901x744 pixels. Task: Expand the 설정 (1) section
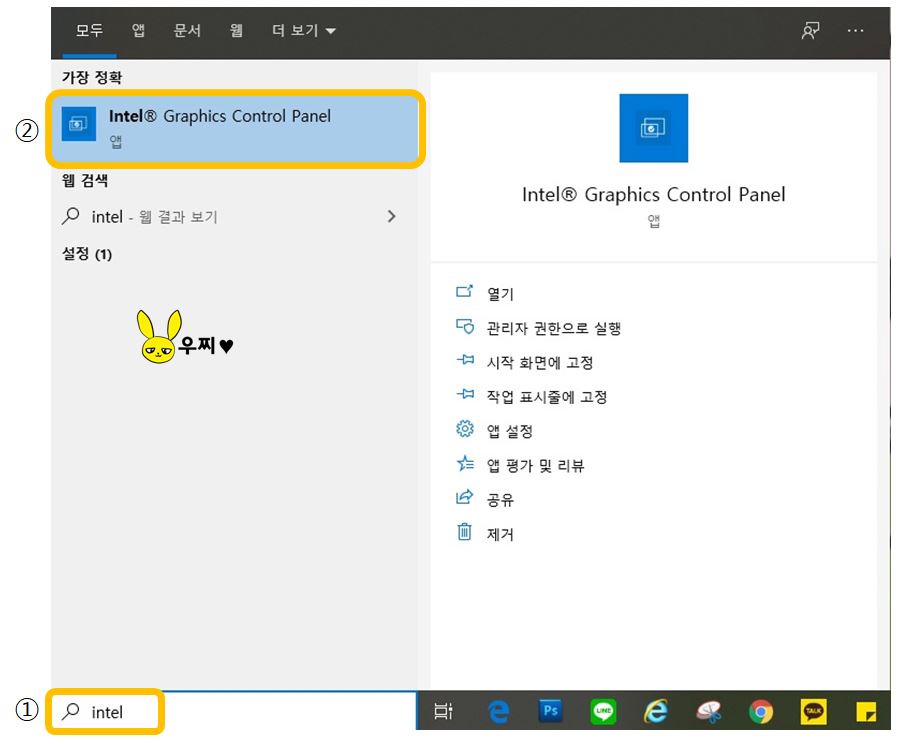[87, 254]
